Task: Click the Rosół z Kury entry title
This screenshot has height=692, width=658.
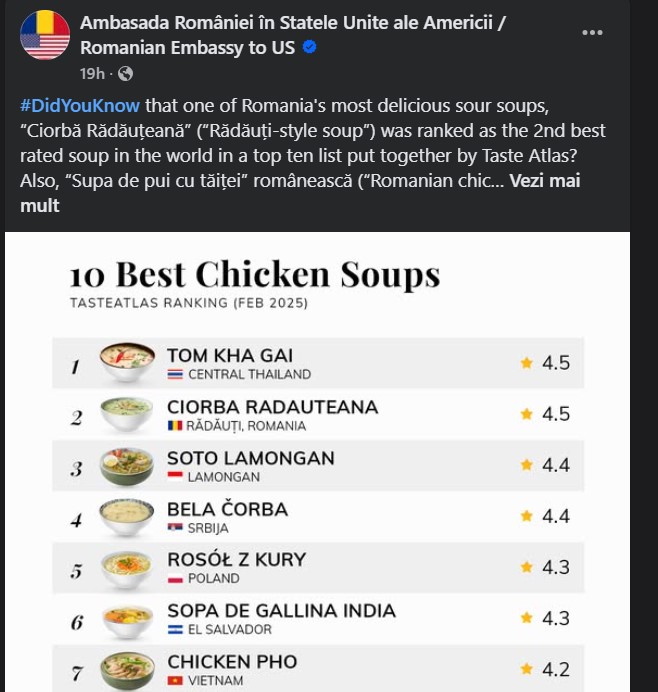Action: click(x=236, y=560)
